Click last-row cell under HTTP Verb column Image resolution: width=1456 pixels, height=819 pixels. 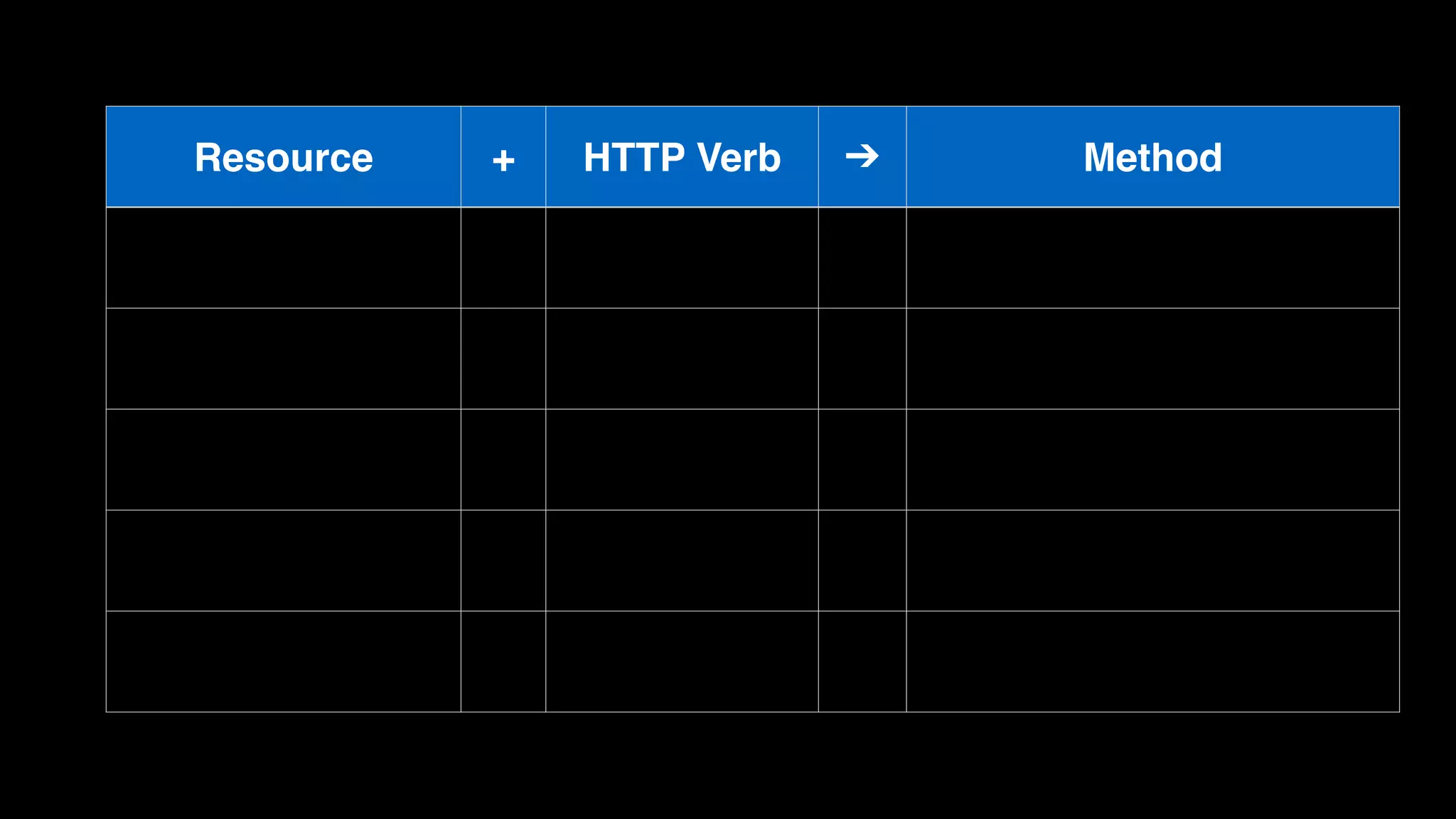point(682,661)
